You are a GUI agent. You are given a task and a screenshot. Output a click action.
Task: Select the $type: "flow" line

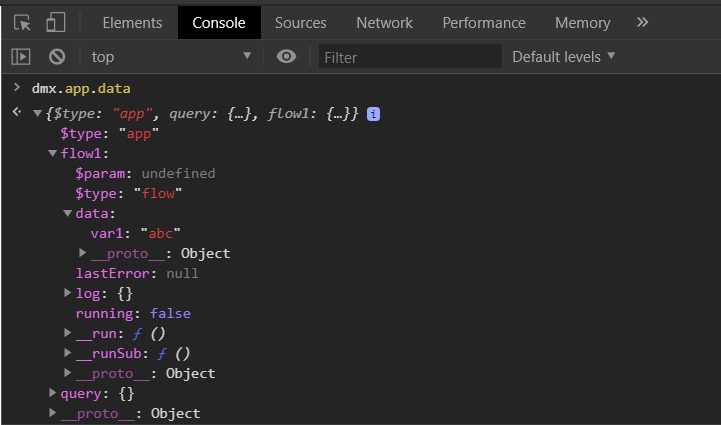tap(129, 193)
